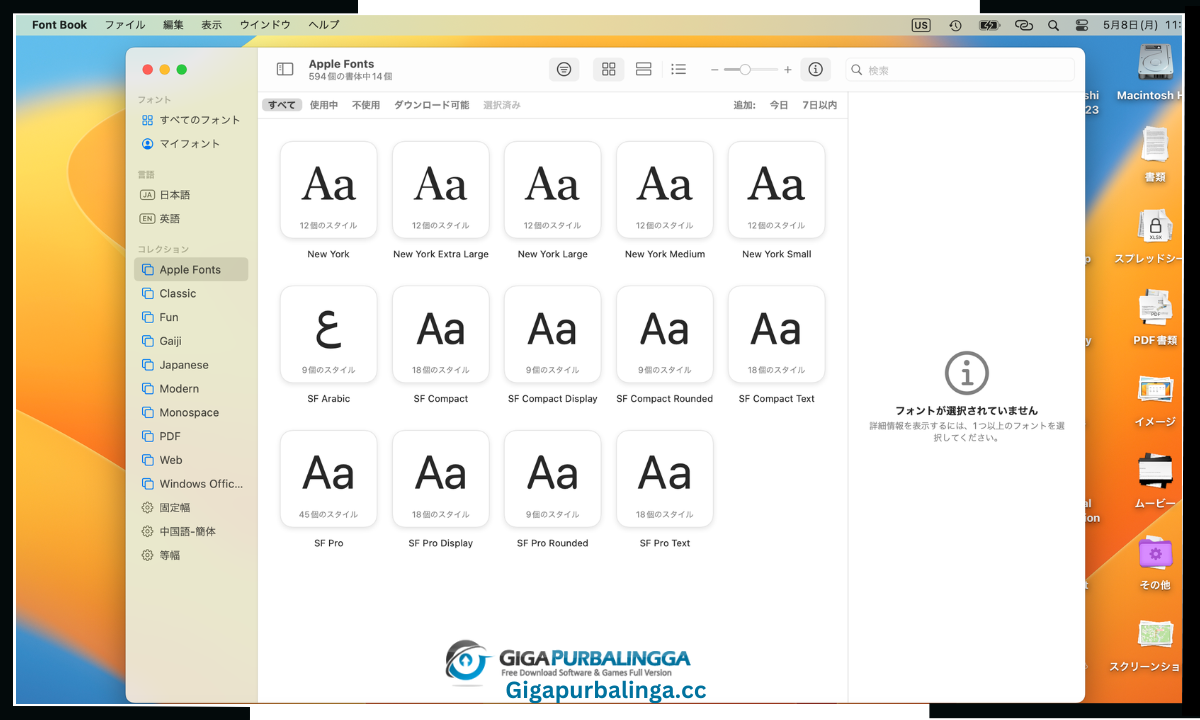Select the New York Small font
Image resolution: width=1200 pixels, height=720 pixels.
point(777,190)
